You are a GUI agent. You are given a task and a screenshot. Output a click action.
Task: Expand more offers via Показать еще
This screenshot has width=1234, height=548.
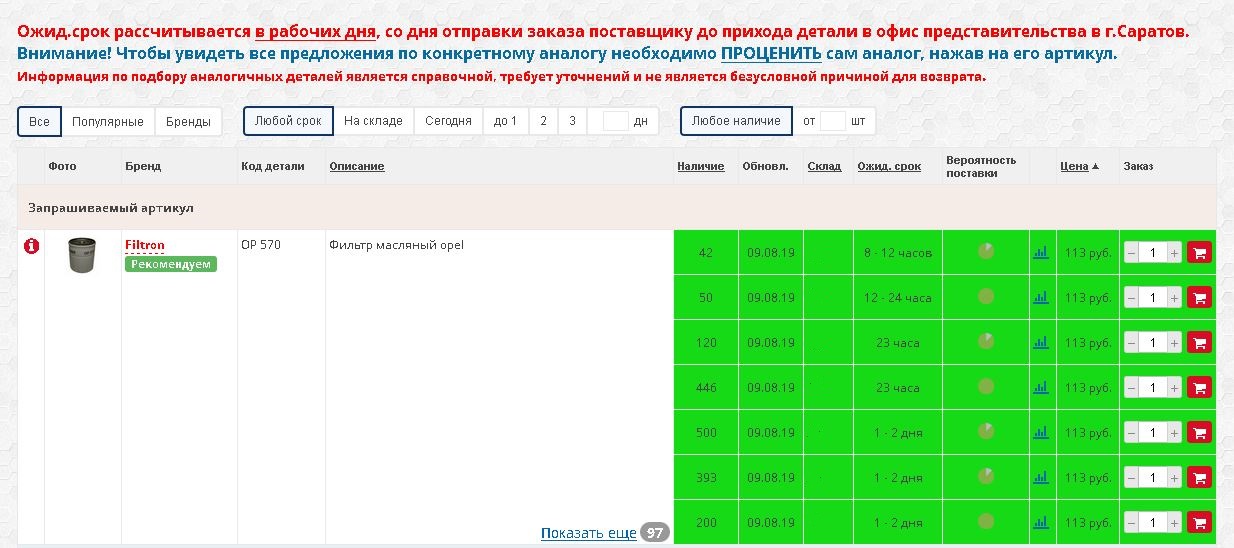pos(588,533)
